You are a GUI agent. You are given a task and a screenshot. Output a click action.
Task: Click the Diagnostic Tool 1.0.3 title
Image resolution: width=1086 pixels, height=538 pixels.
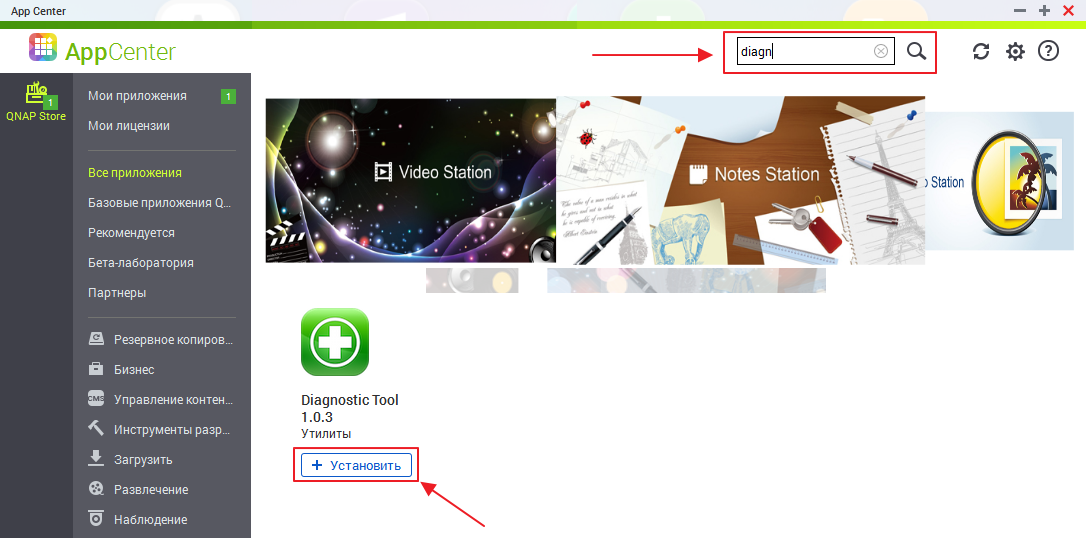350,409
